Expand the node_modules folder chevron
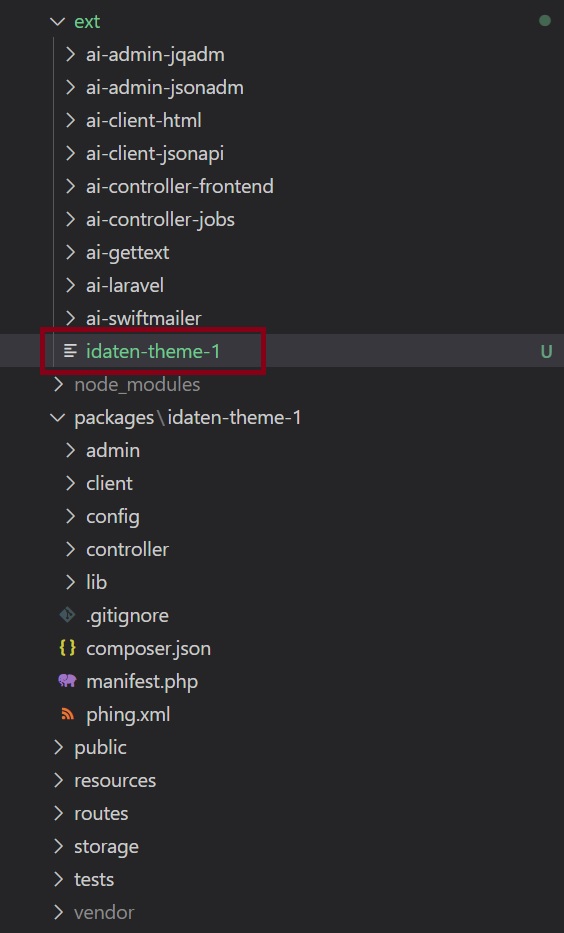 (58, 384)
